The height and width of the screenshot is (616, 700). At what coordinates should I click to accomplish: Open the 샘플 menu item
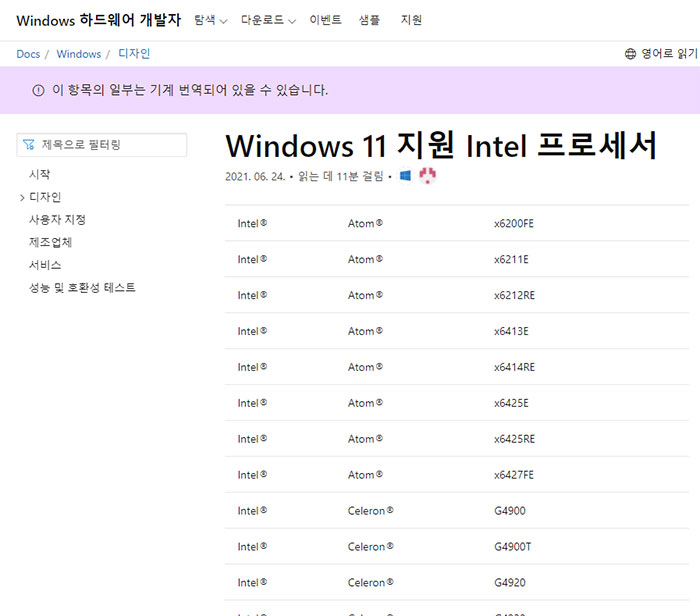click(369, 20)
